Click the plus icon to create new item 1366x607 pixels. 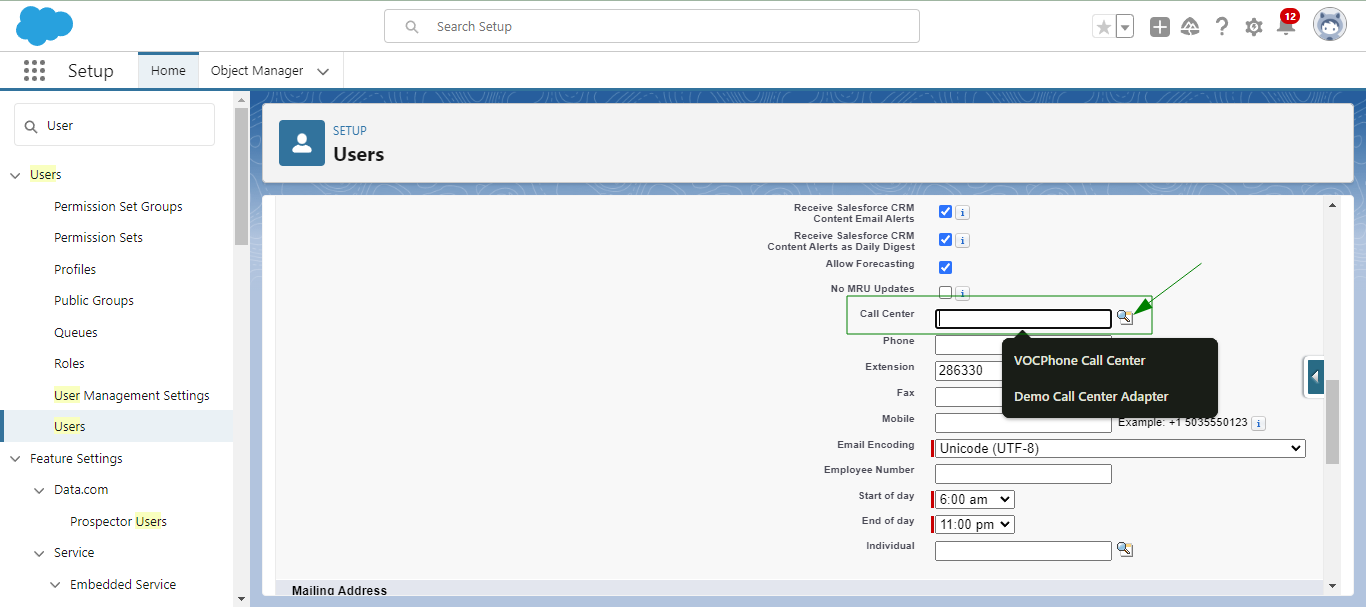coord(1159,26)
